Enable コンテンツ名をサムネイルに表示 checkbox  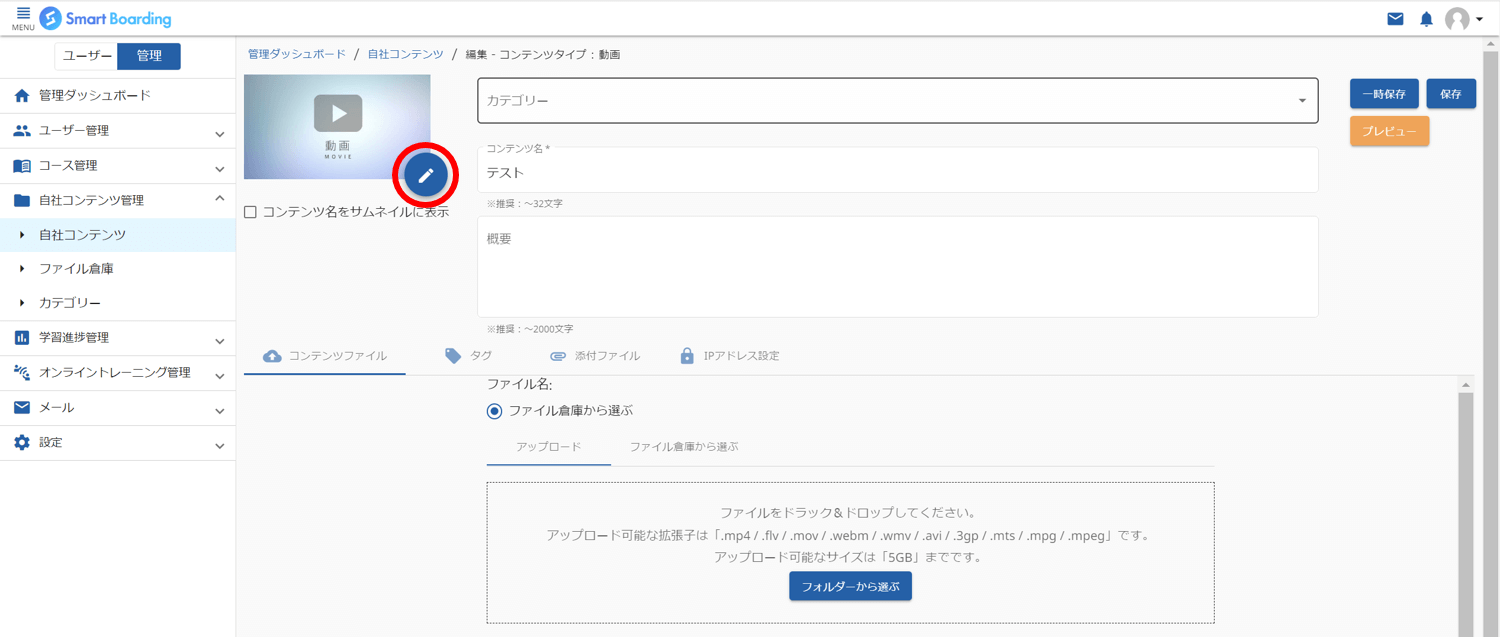pyautogui.click(x=251, y=212)
